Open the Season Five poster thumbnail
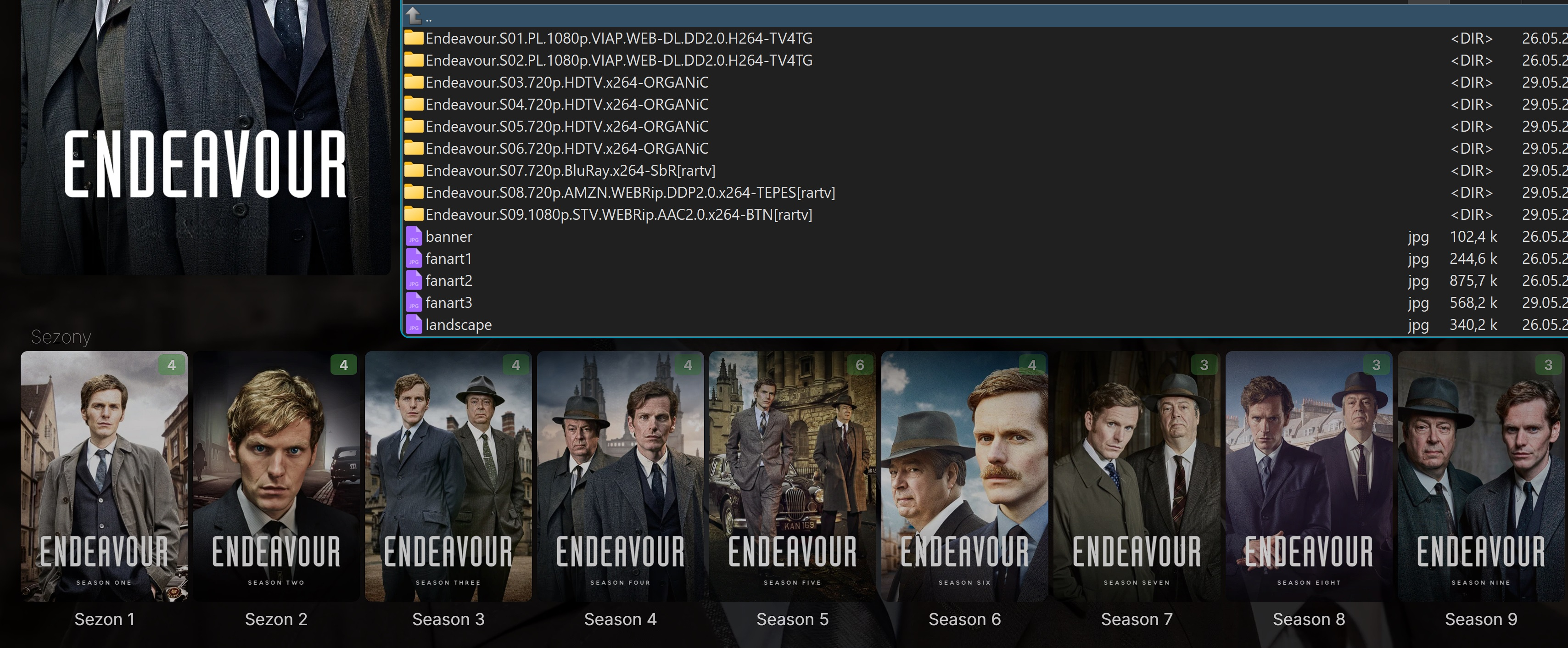Viewport: 1568px width, 648px height. pos(792,476)
